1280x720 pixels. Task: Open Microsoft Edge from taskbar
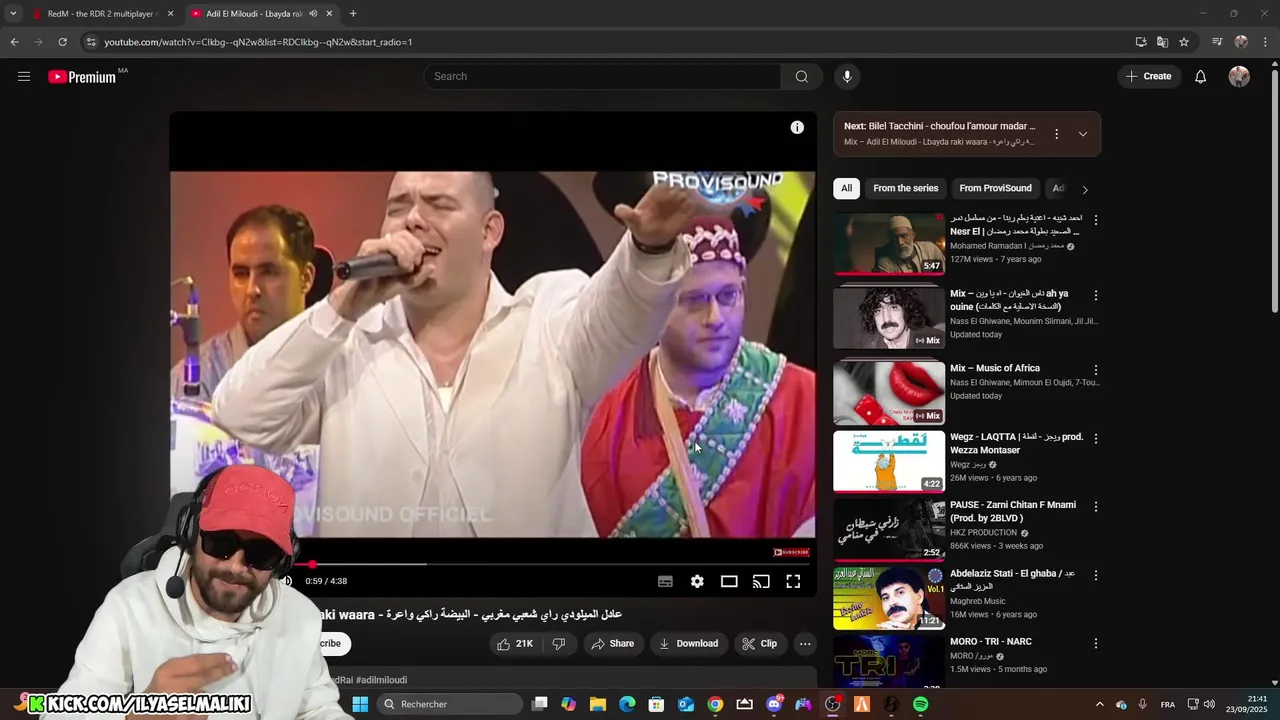pyautogui.click(x=627, y=704)
